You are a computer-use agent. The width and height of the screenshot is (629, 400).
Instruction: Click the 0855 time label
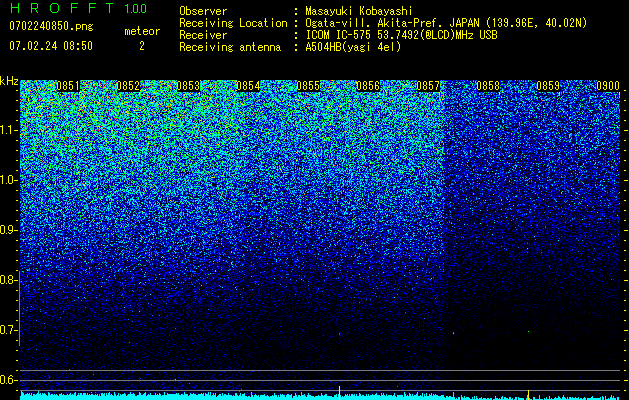(308, 86)
